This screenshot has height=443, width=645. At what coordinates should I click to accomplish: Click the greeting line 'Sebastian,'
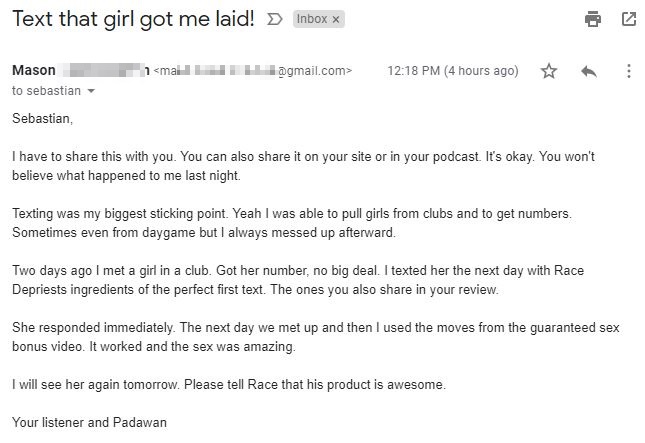click(42, 118)
